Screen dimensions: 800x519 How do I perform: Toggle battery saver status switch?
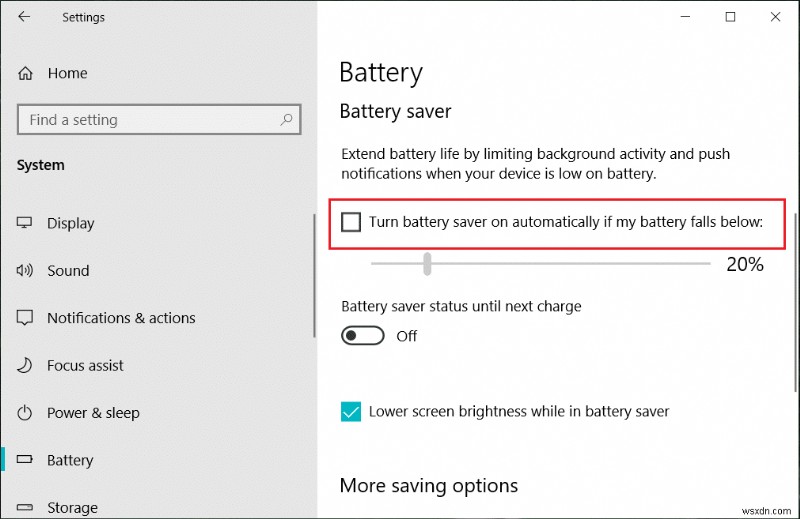(x=363, y=336)
